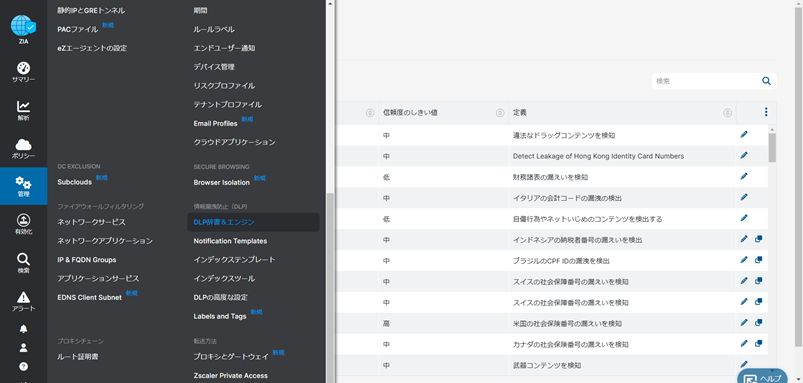Open Browser Isolation menu item
The width and height of the screenshot is (803, 383).
click(x=222, y=182)
